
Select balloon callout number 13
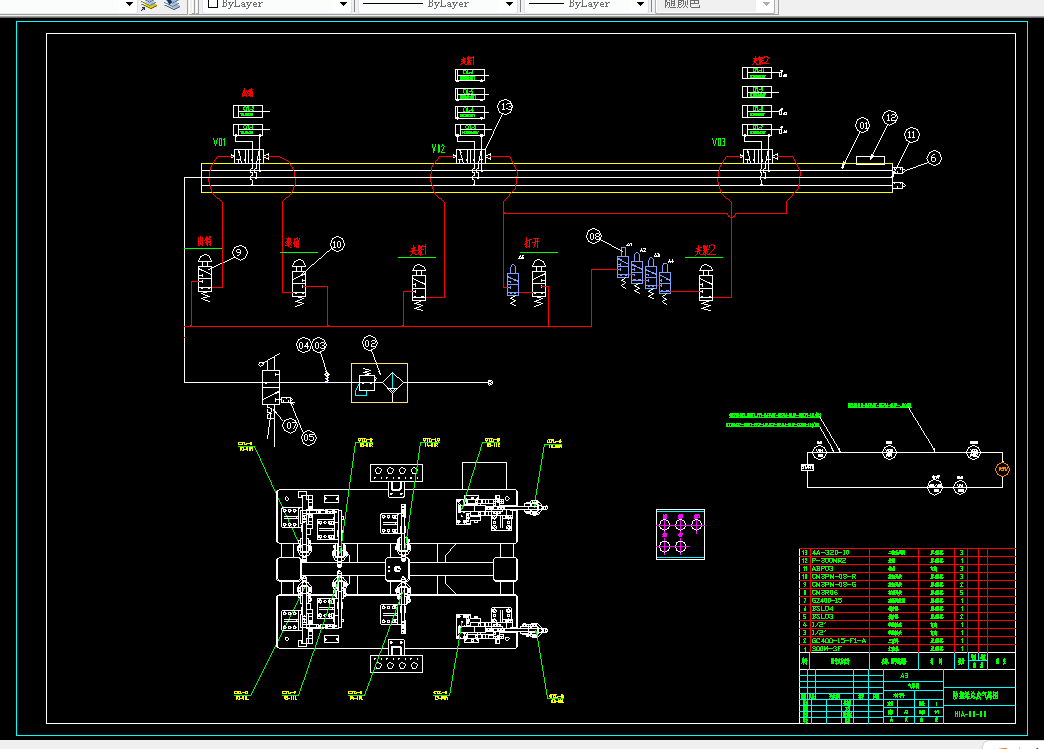pyautogui.click(x=505, y=107)
